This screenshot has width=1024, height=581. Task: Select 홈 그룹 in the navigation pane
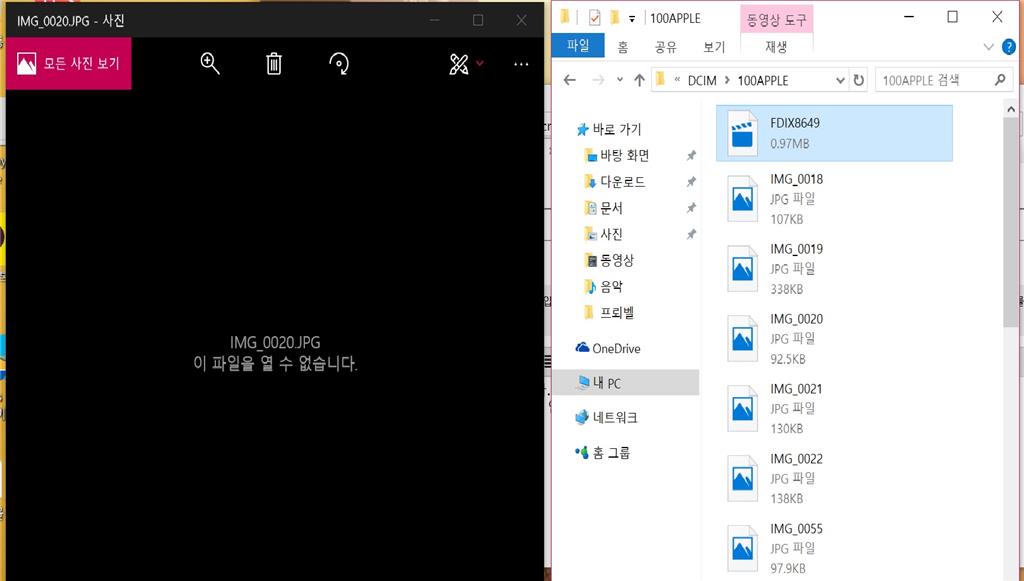[602, 452]
